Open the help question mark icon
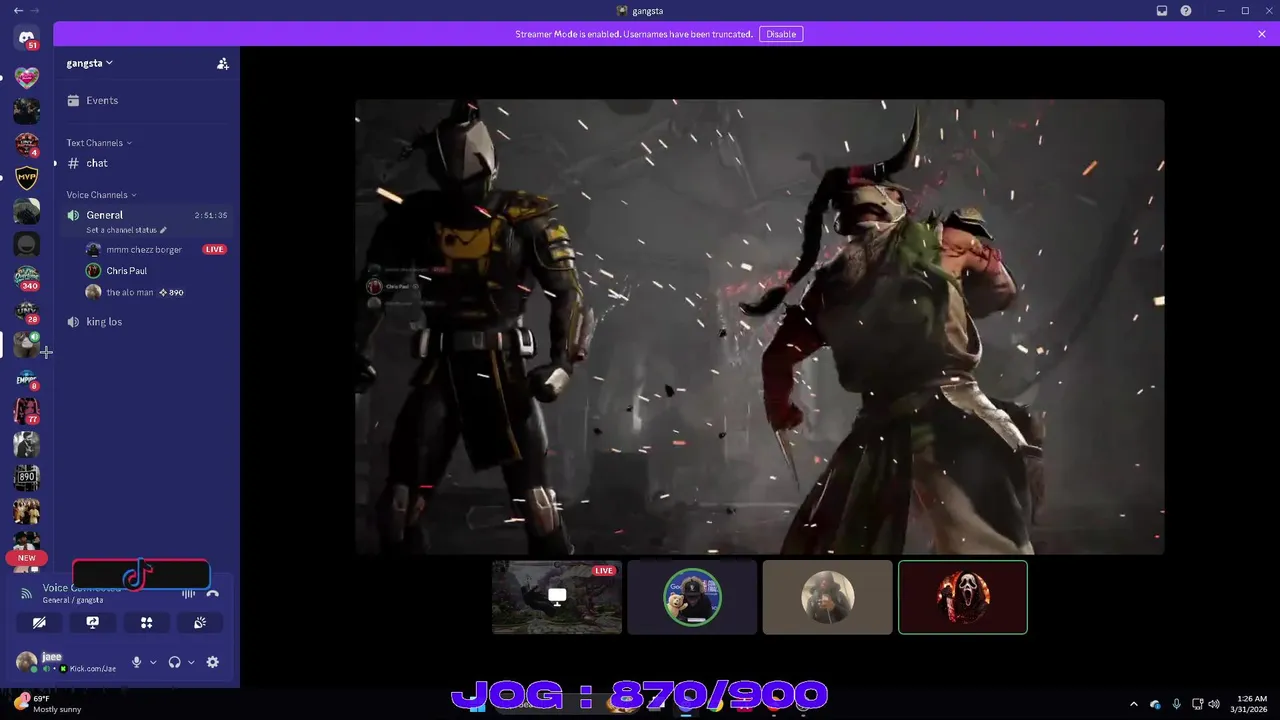This screenshot has height=720, width=1280. [x=1186, y=10]
